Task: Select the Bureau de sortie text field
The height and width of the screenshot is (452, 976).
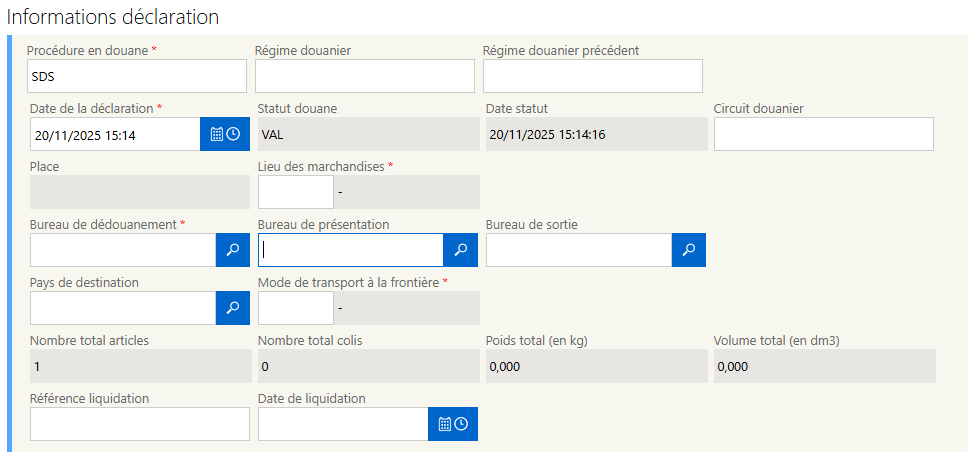Action: click(x=578, y=250)
